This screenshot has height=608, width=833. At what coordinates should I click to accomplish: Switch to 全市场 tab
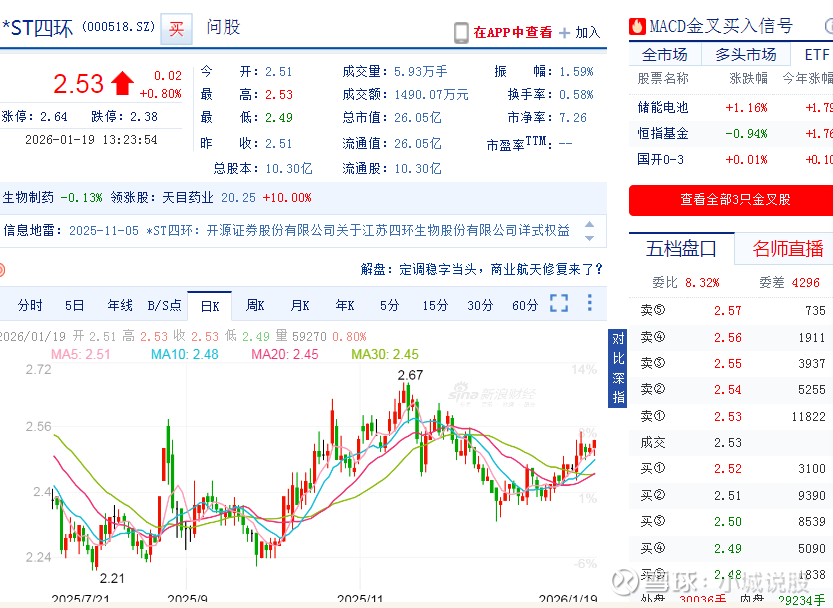[665, 54]
